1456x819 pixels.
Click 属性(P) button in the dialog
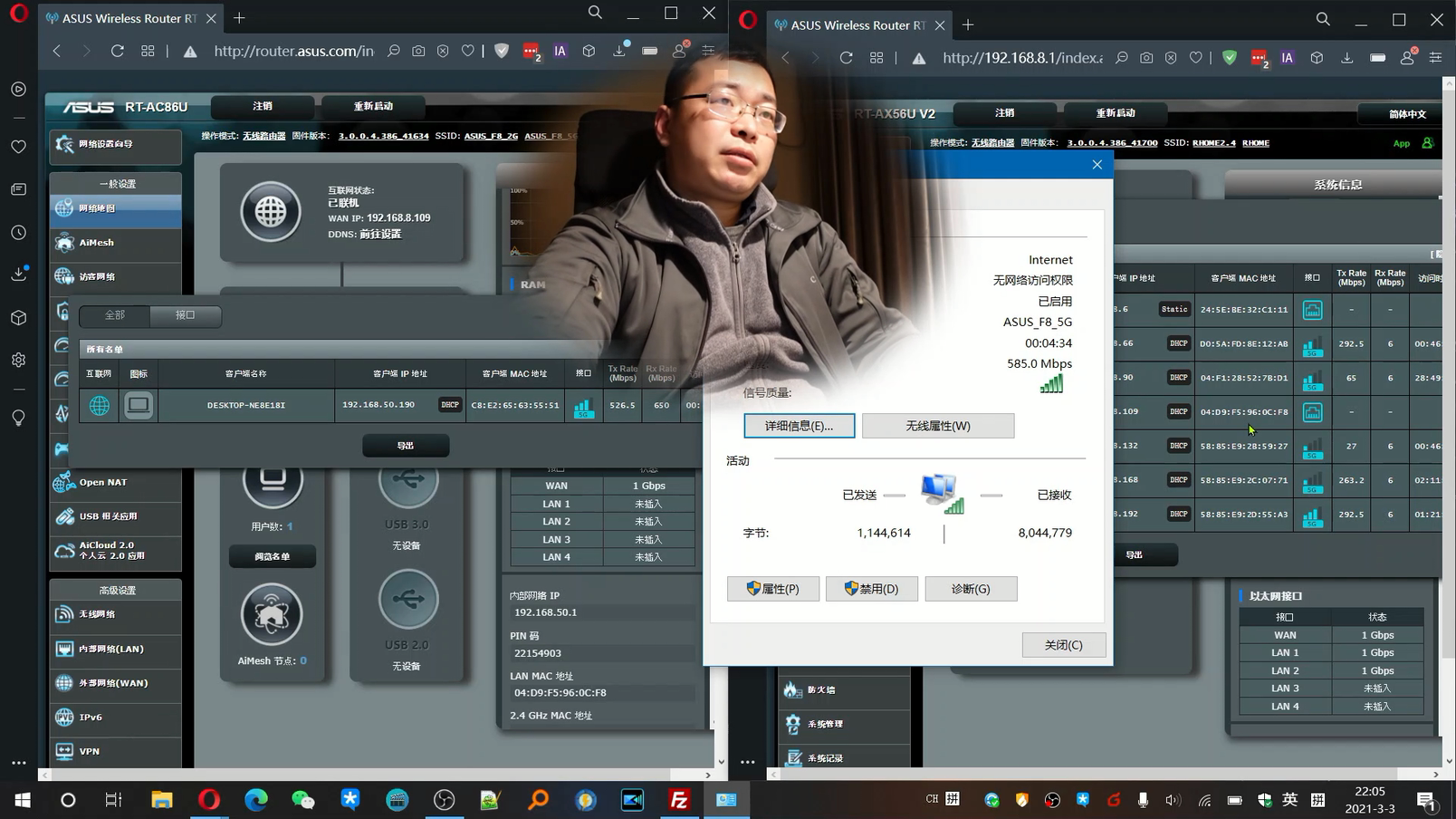773,589
